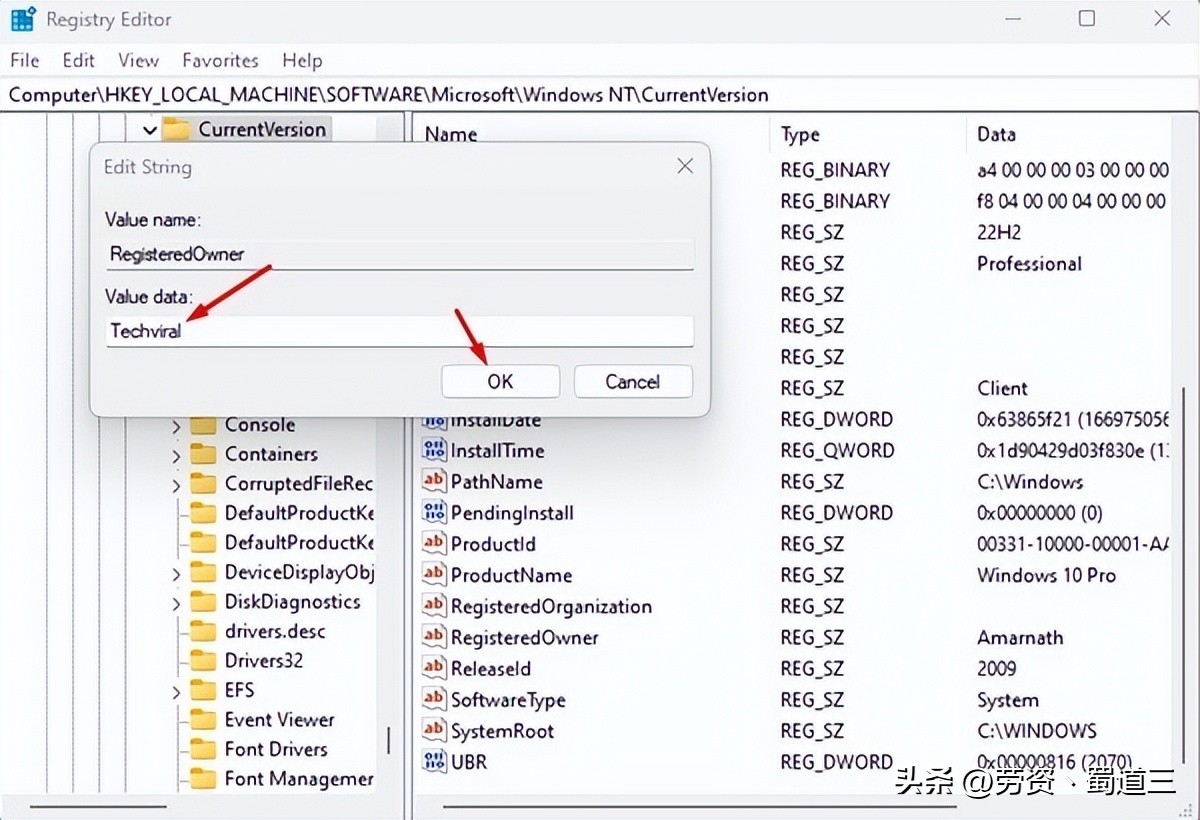
Task: Expand the Containers registry key
Action: pyautogui.click(x=178, y=453)
